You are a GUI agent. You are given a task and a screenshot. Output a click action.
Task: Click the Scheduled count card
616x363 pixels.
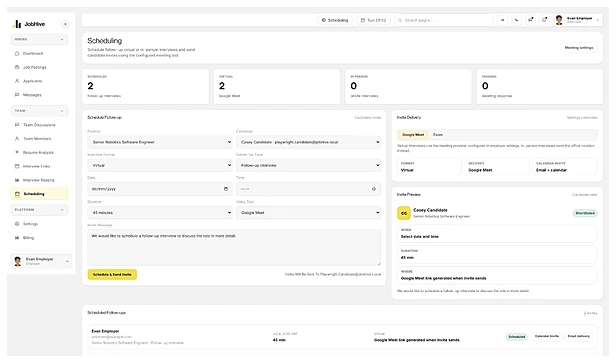[145, 87]
